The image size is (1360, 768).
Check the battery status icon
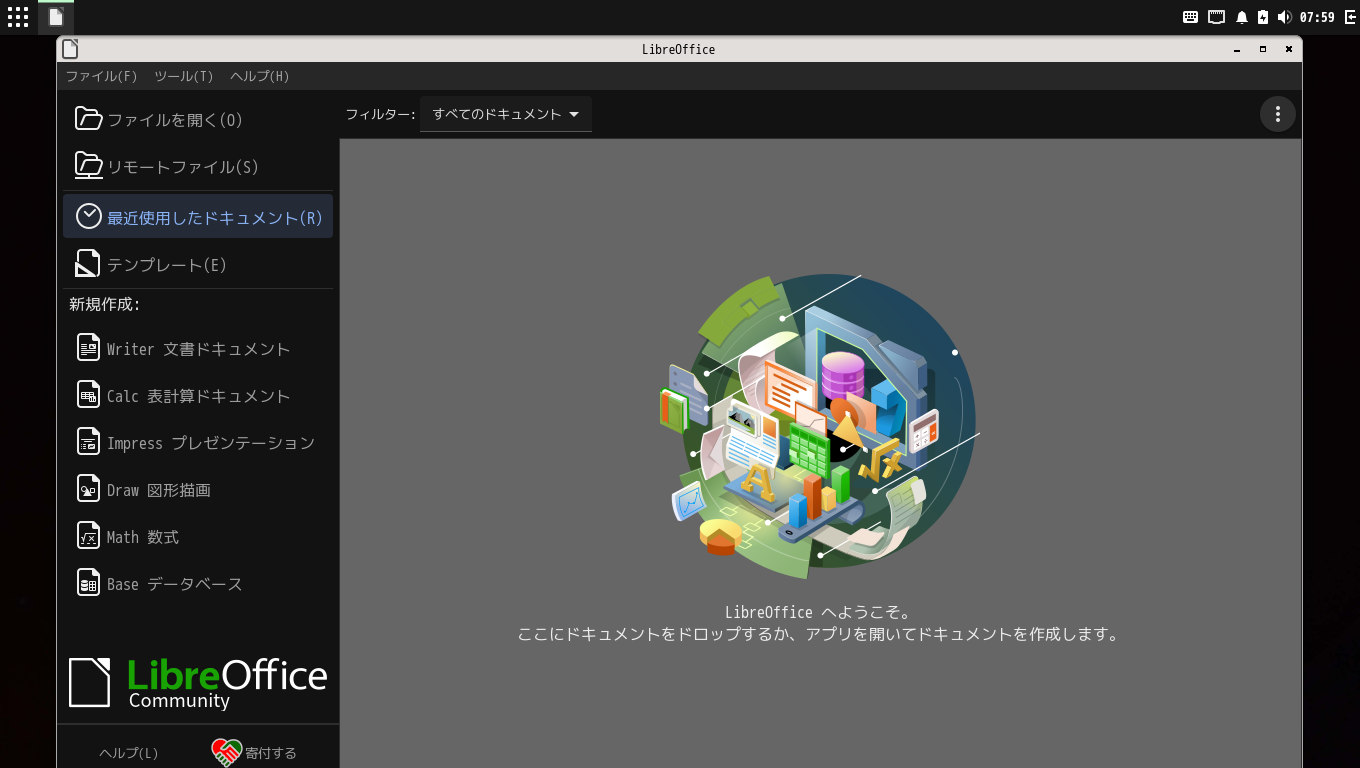tap(1263, 17)
